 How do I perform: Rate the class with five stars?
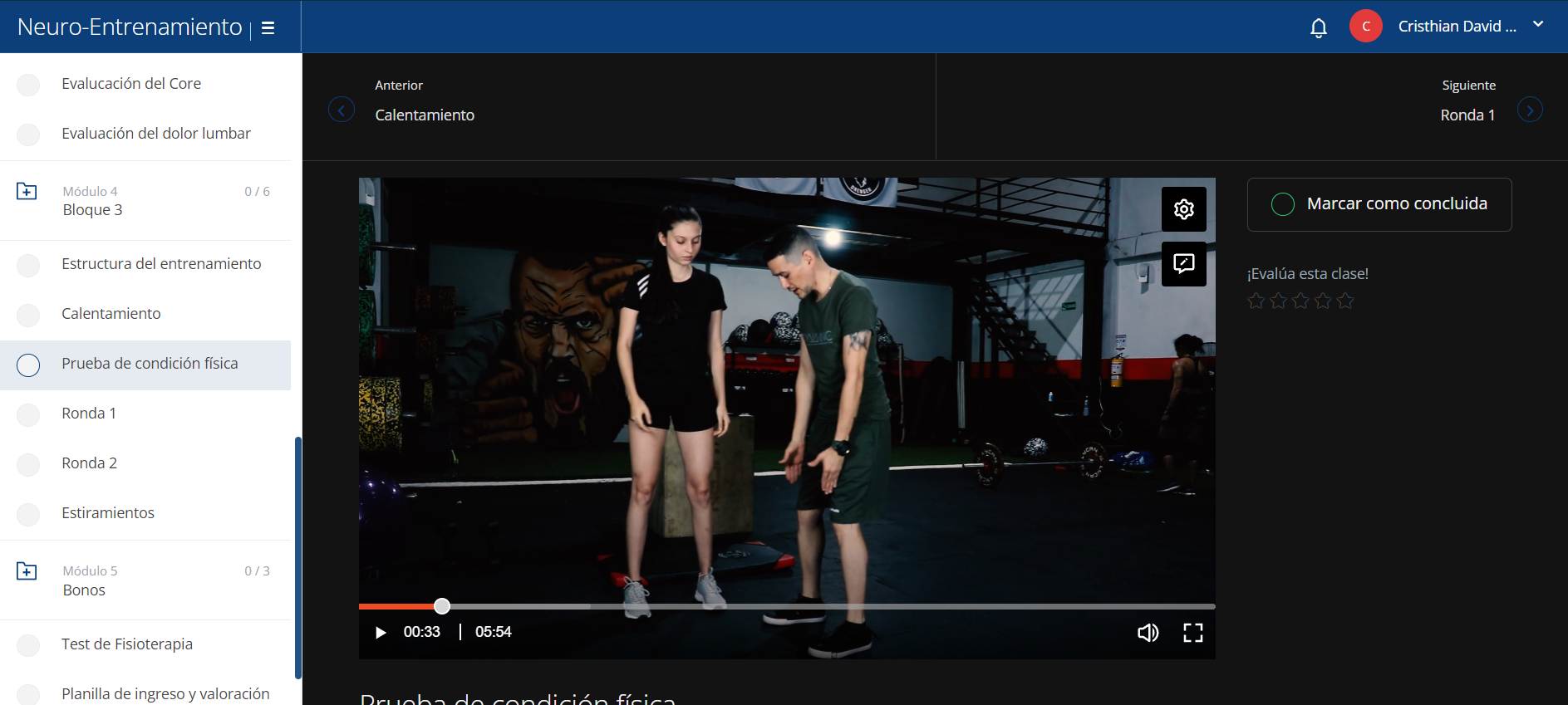point(1345,301)
